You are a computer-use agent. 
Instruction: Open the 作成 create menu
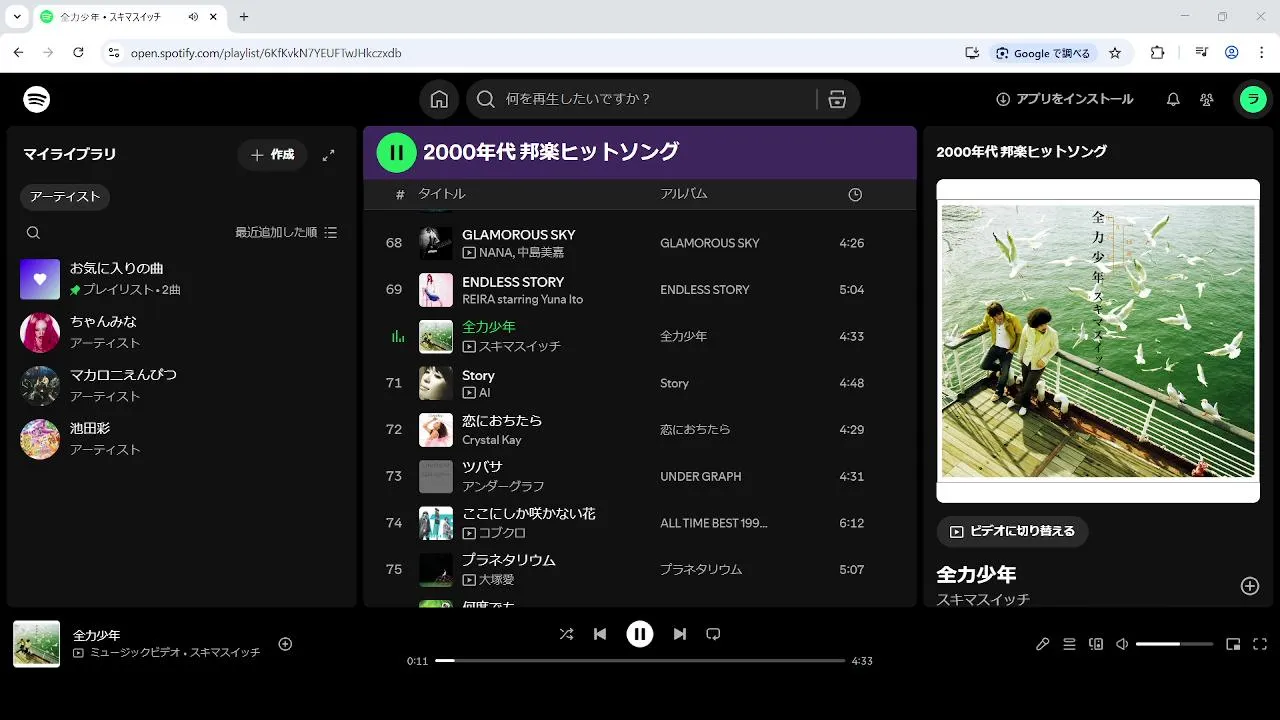pos(272,155)
